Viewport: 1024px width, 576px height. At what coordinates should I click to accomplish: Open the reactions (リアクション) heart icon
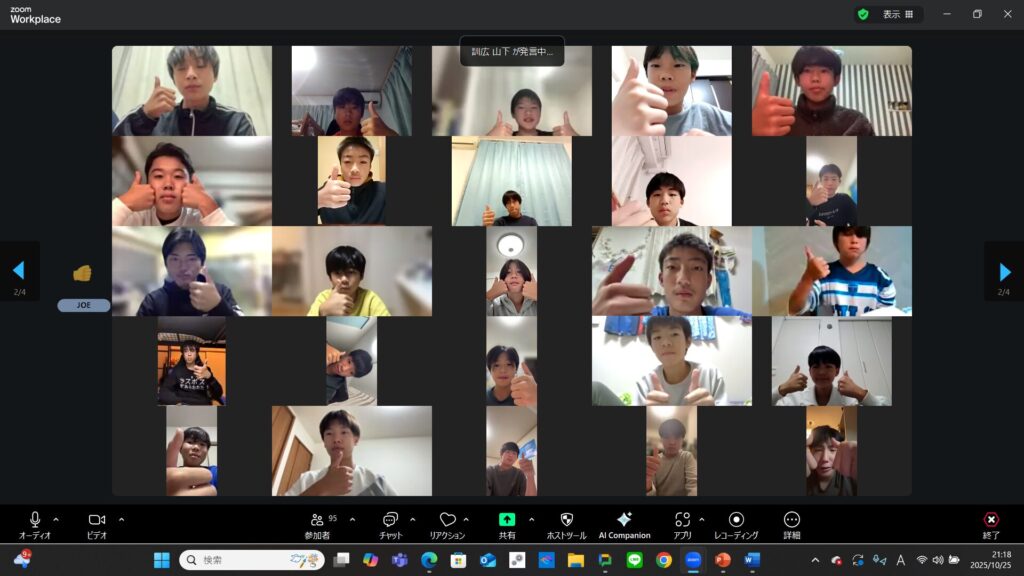447,520
